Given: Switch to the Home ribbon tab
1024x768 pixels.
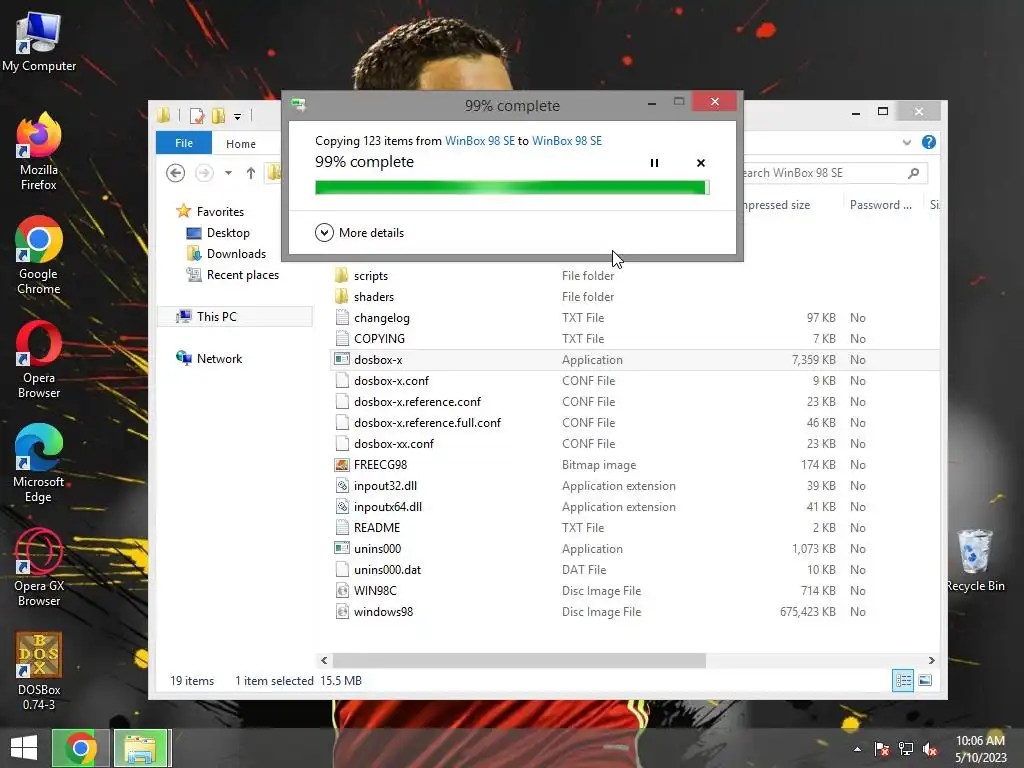Looking at the screenshot, I should coord(241,144).
